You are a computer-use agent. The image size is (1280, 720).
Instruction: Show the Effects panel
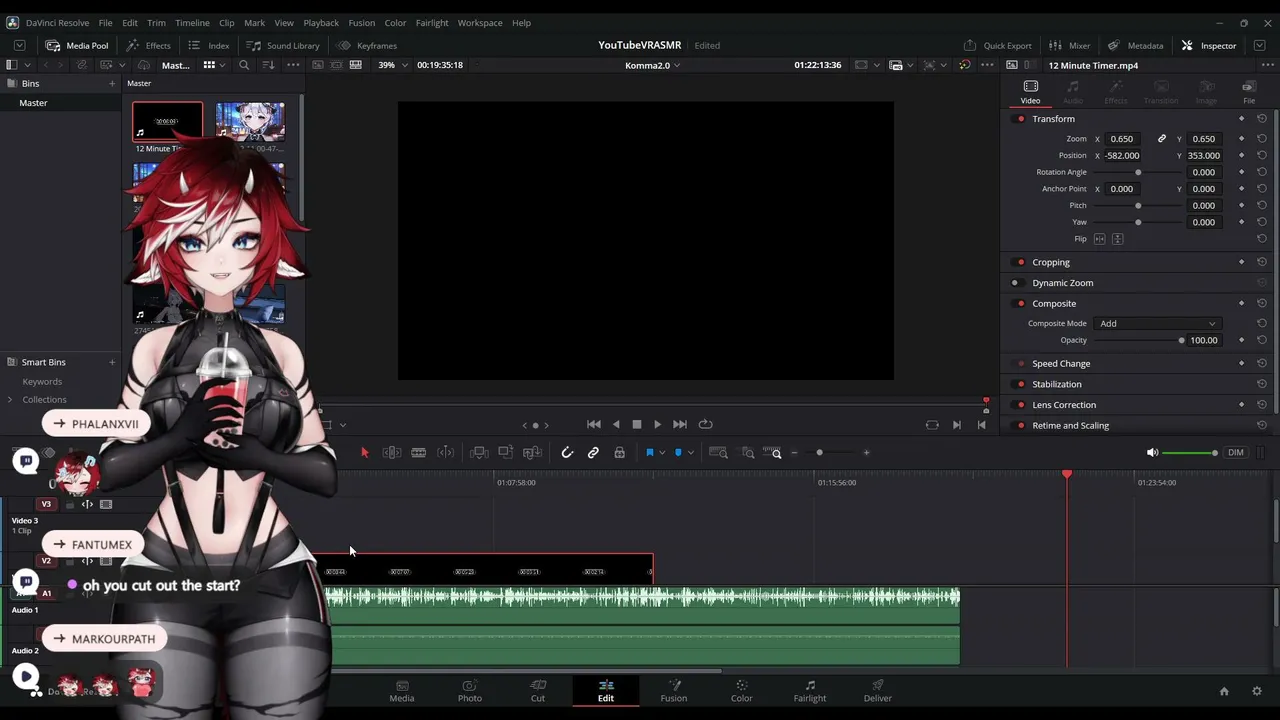pos(148,45)
